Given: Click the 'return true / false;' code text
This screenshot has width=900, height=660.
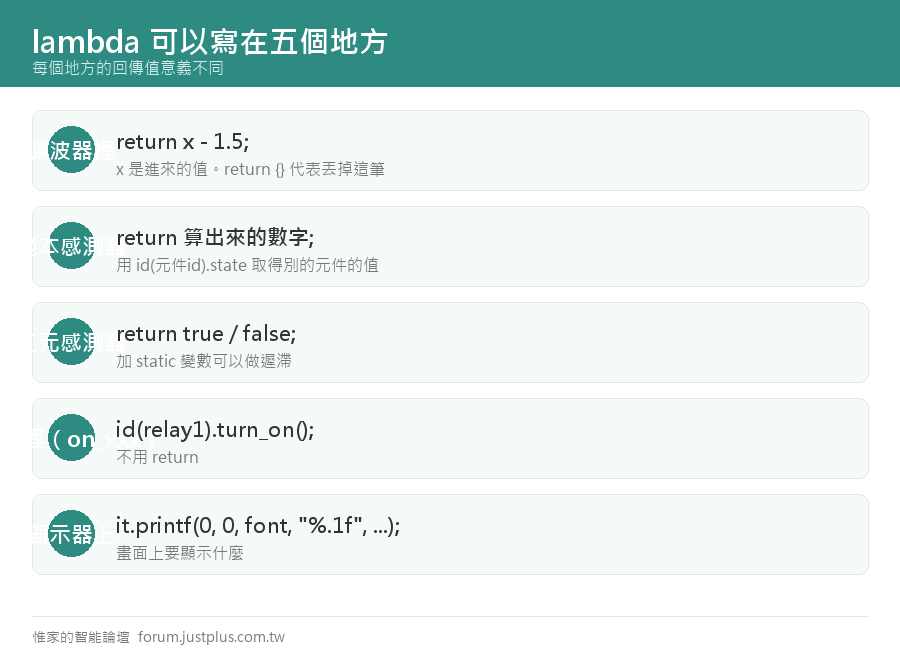Looking at the screenshot, I should click(x=206, y=333).
